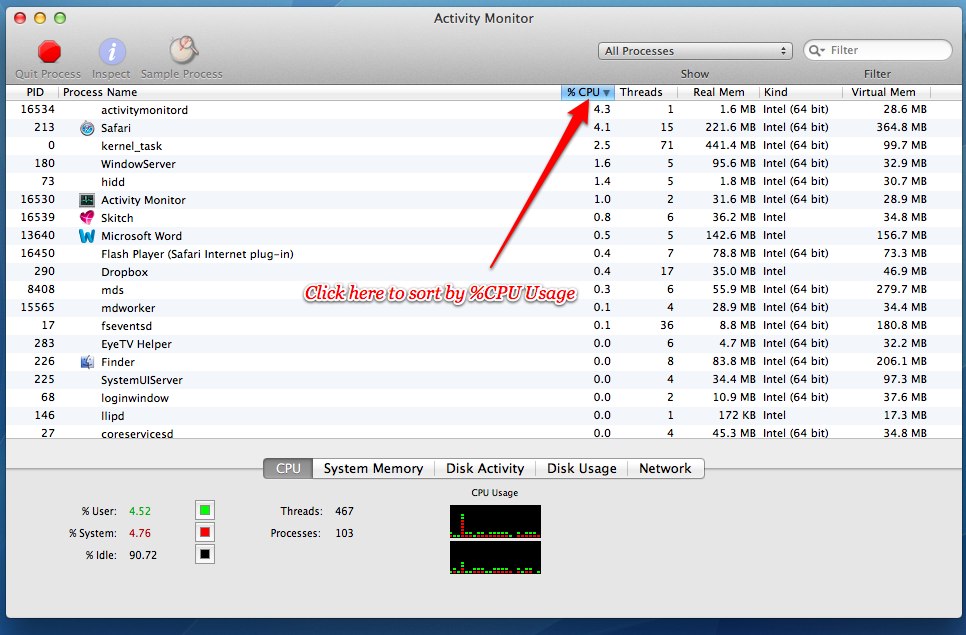Image resolution: width=966 pixels, height=635 pixels.
Task: Click the red Quit Process stop icon
Action: coord(49,51)
